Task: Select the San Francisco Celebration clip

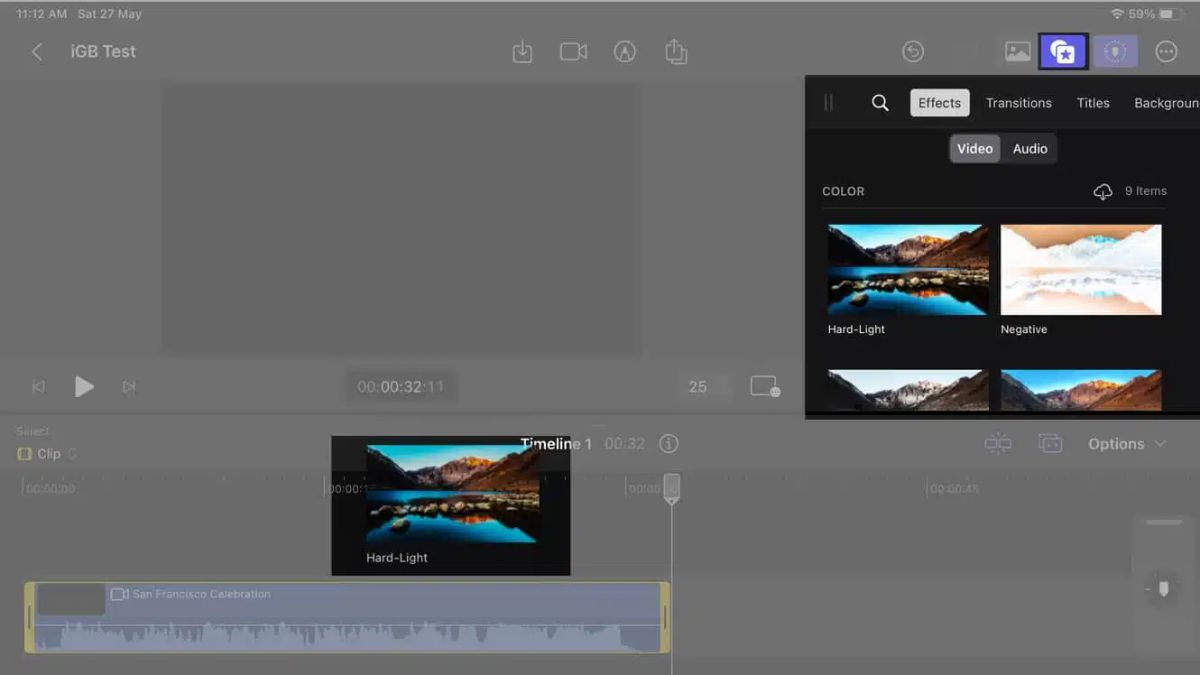Action: click(347, 617)
